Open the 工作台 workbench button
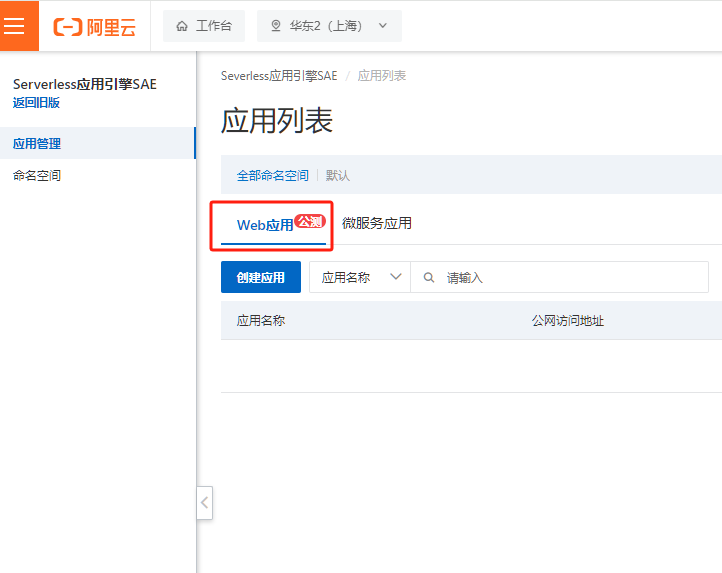Viewport: 722px width, 573px height. coord(204,26)
